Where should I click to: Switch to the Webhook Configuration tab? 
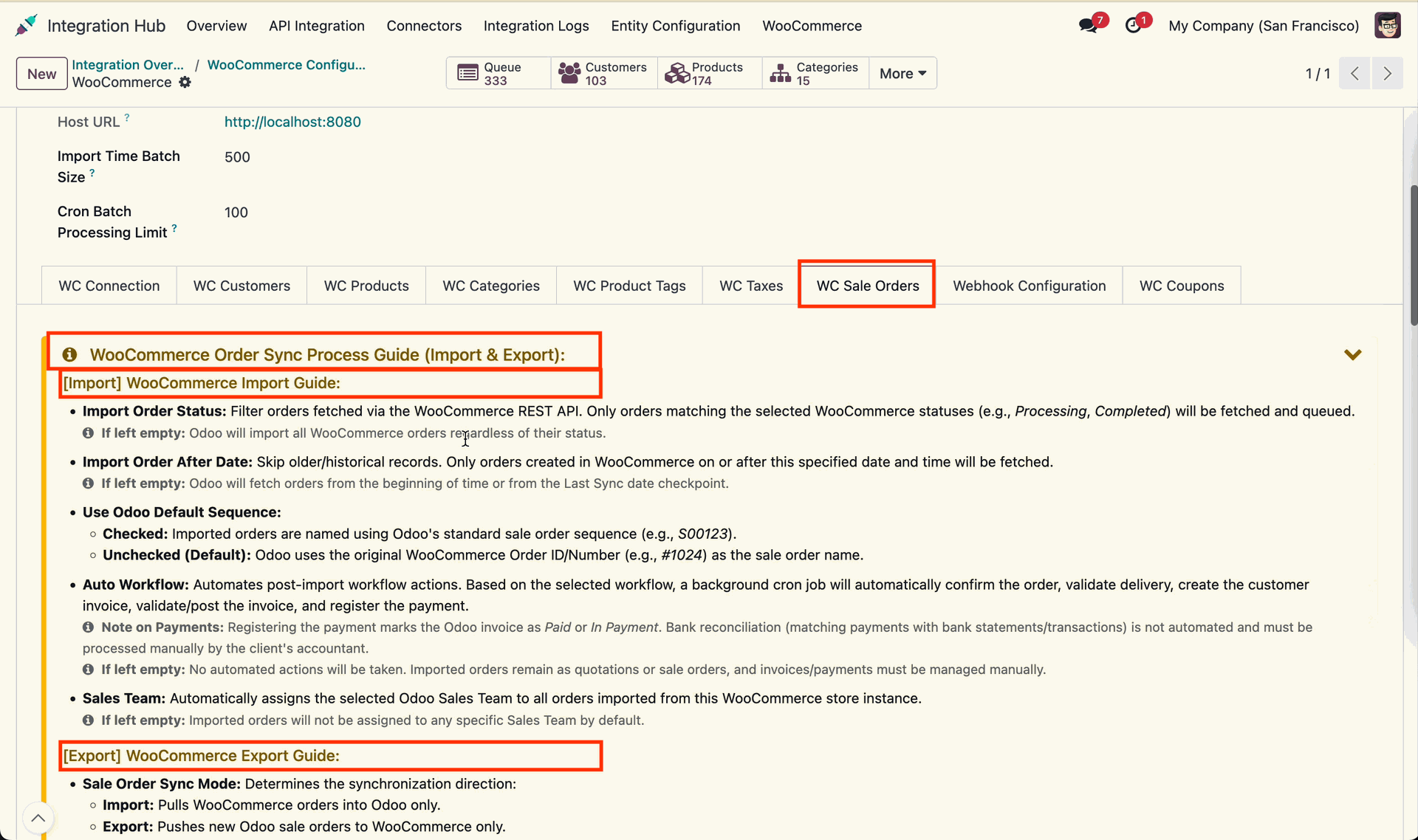click(x=1030, y=286)
